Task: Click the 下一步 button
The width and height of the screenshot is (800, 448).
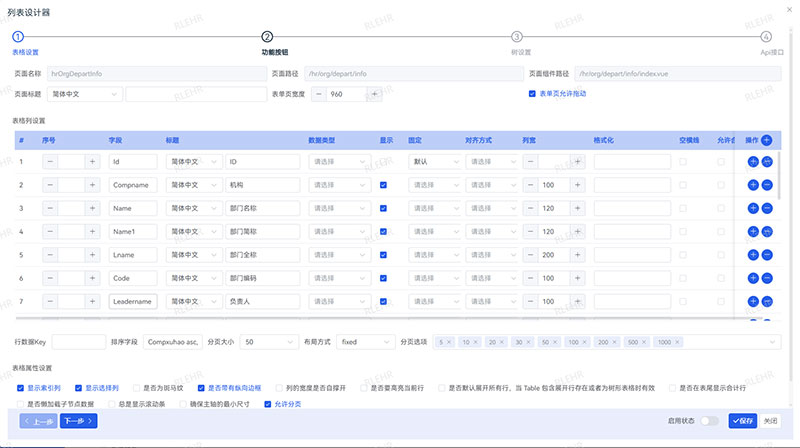Action: pos(79,421)
